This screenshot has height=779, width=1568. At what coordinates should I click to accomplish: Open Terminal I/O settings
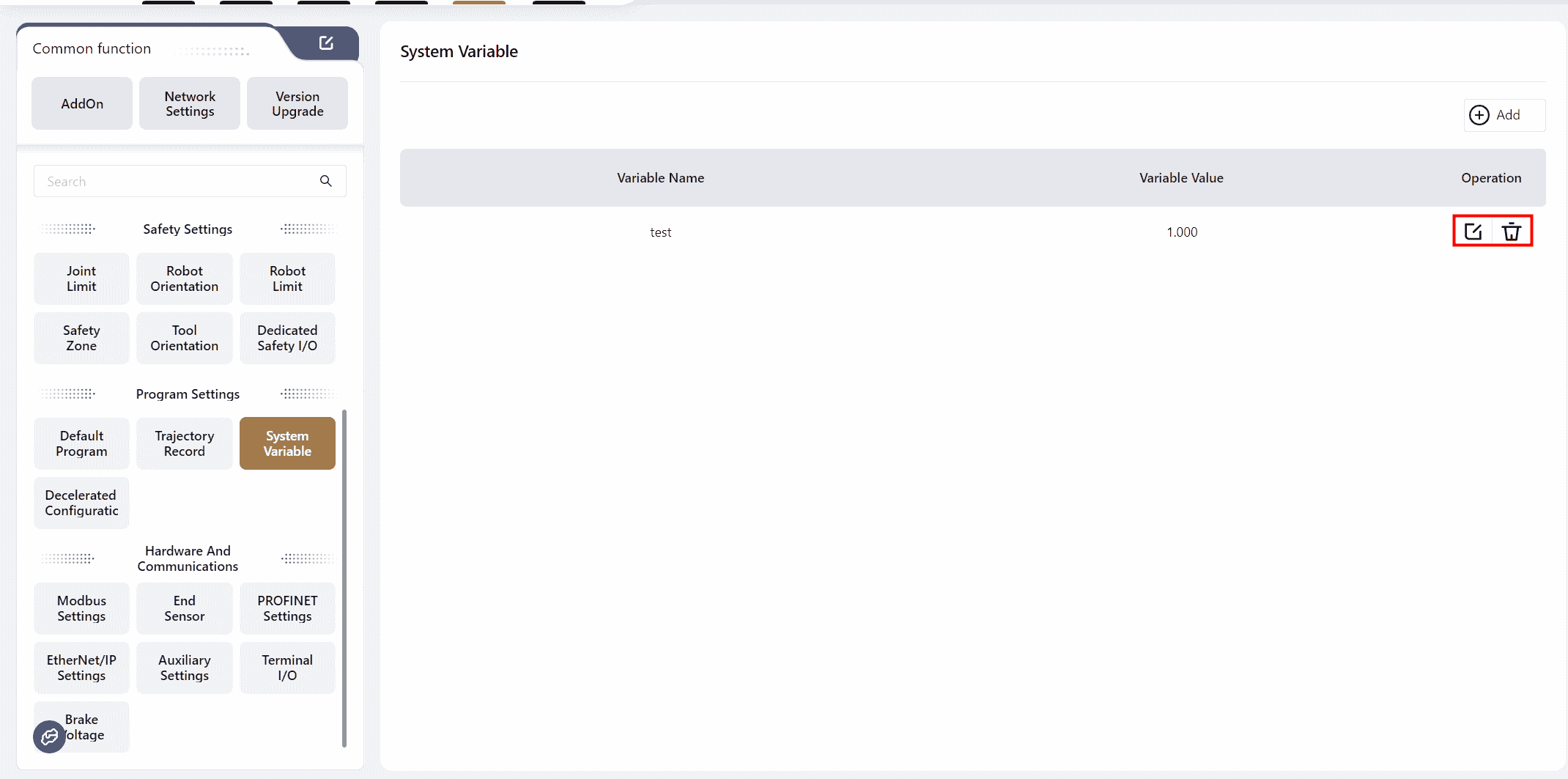point(287,668)
